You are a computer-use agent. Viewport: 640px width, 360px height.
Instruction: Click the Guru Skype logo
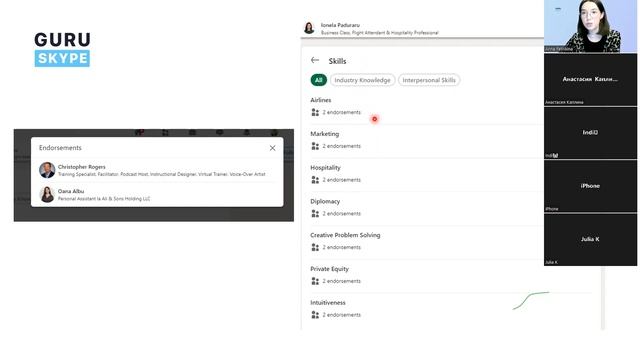pyautogui.click(x=62, y=49)
